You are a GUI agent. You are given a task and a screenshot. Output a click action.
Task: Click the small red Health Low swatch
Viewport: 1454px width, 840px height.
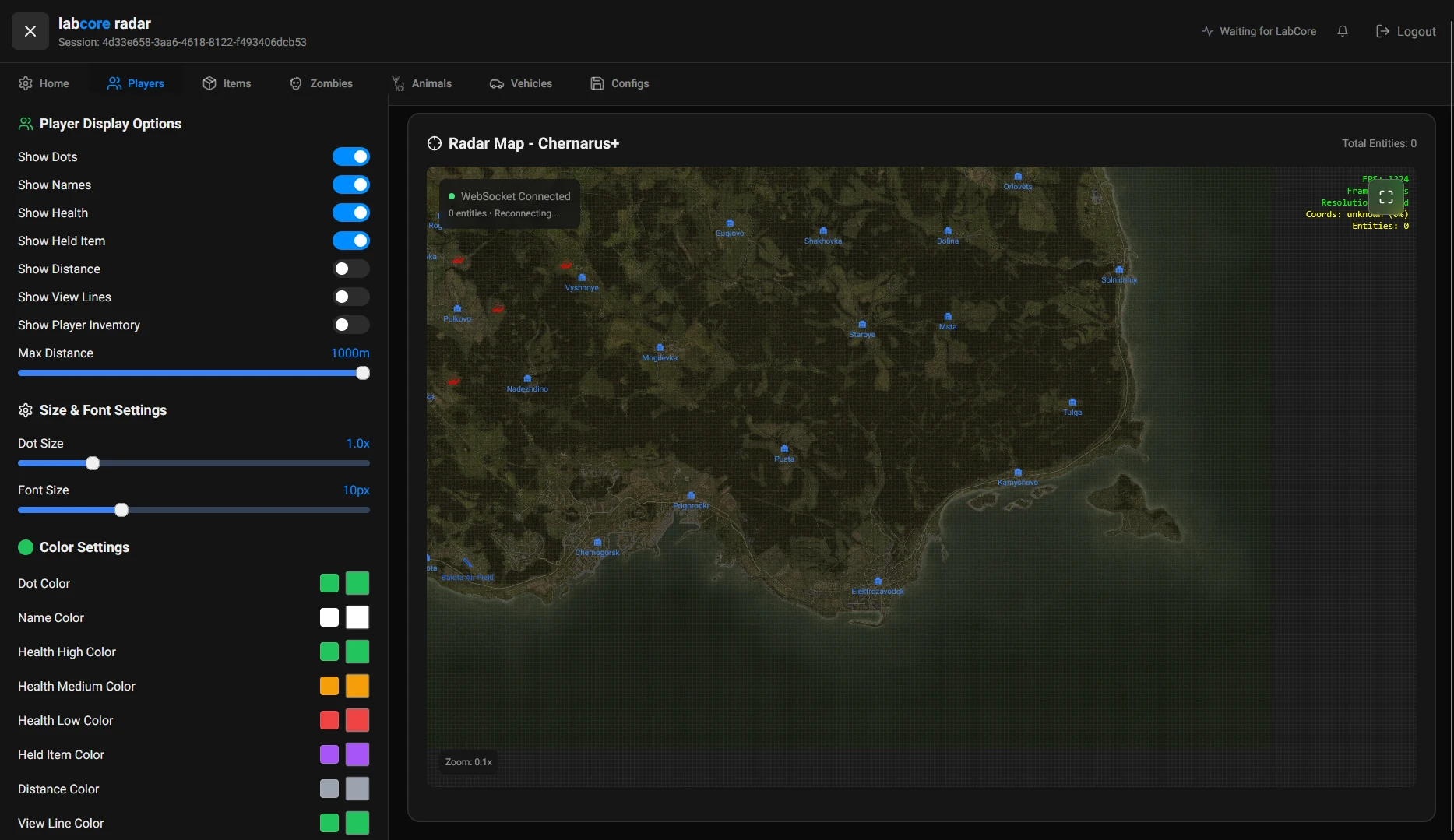tap(329, 720)
